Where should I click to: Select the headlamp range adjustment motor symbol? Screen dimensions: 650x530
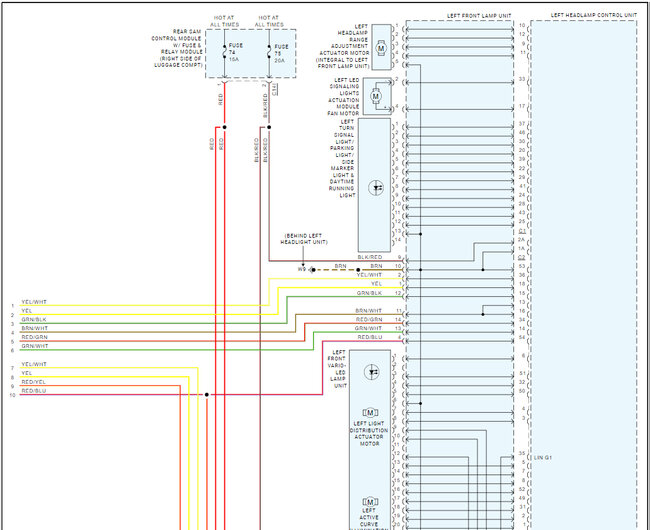click(x=379, y=49)
